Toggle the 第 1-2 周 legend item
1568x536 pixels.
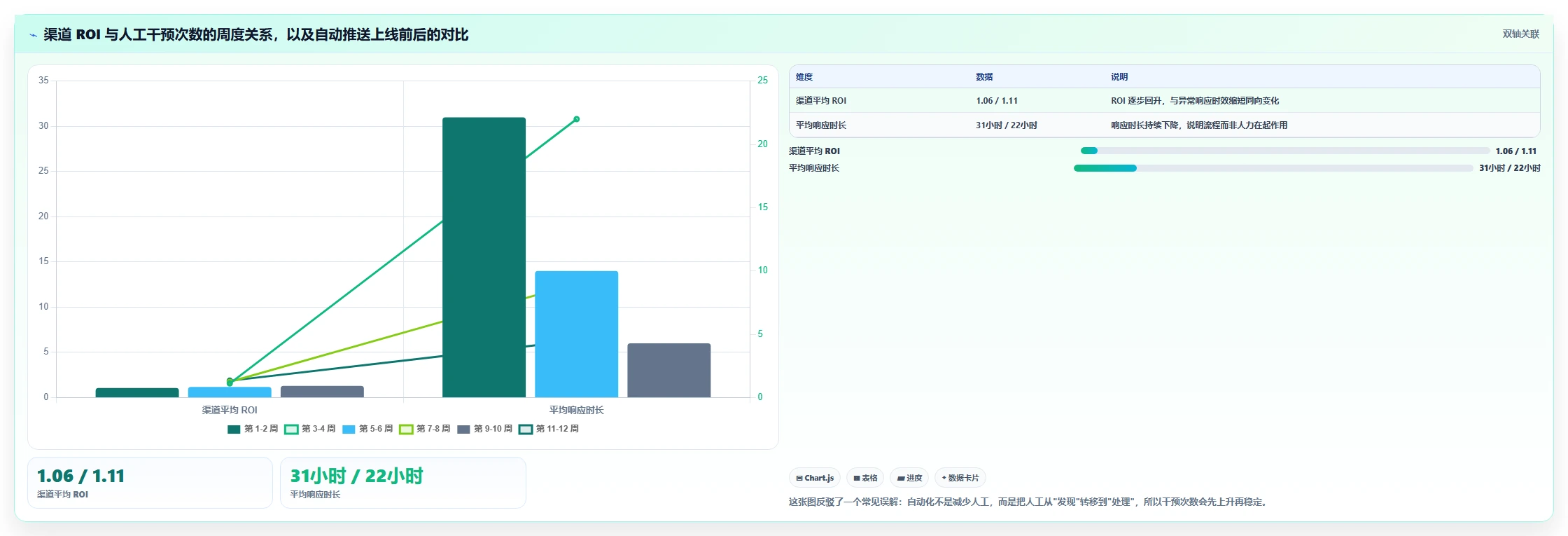tap(253, 429)
